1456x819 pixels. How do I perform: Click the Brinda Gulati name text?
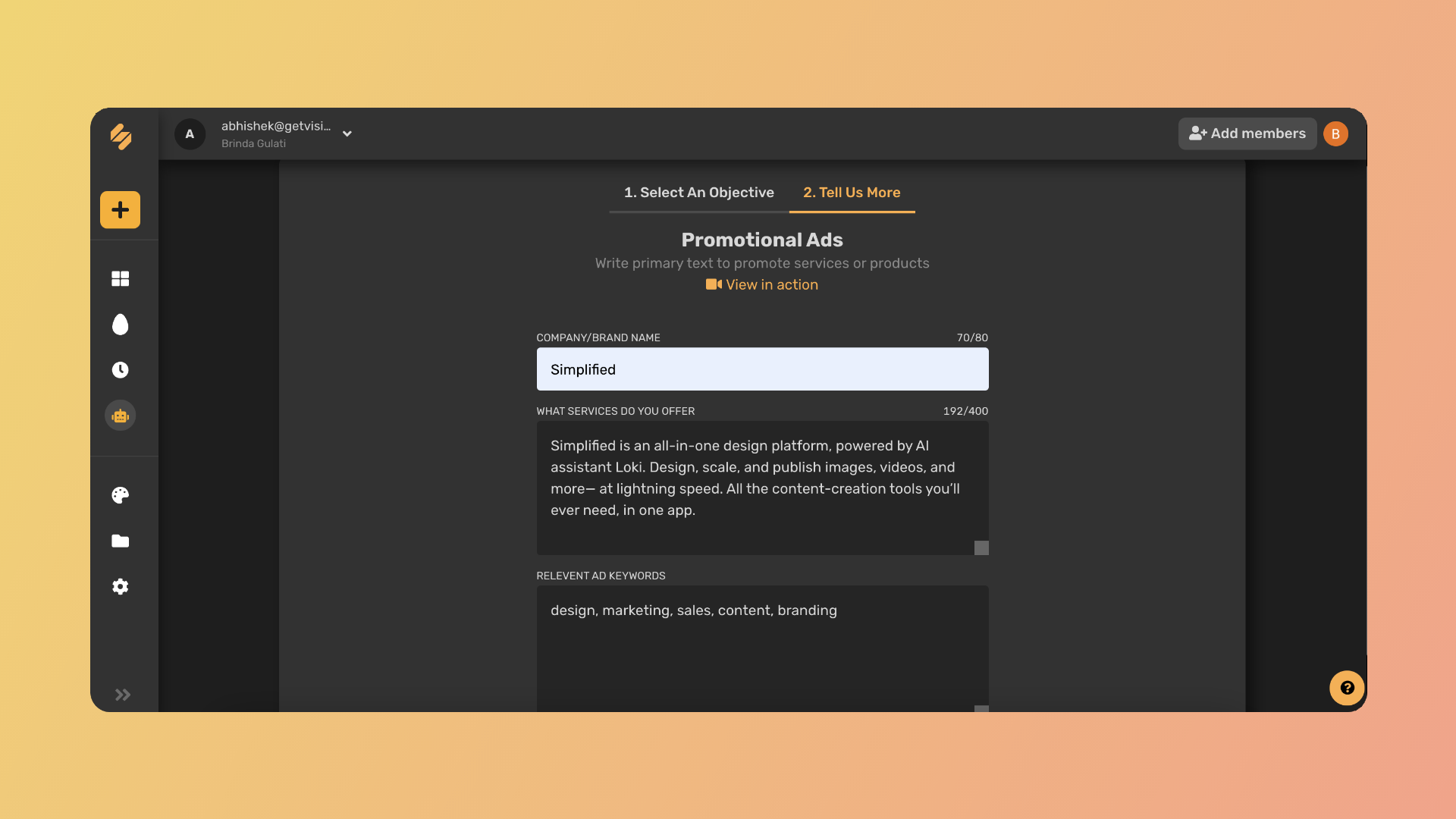tap(253, 143)
